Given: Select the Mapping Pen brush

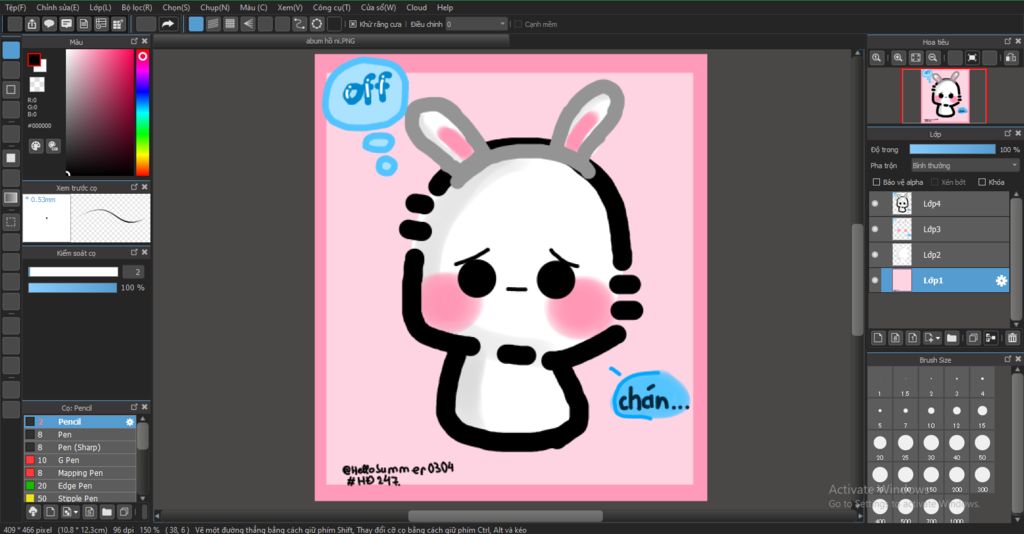Looking at the screenshot, I should (x=80, y=473).
